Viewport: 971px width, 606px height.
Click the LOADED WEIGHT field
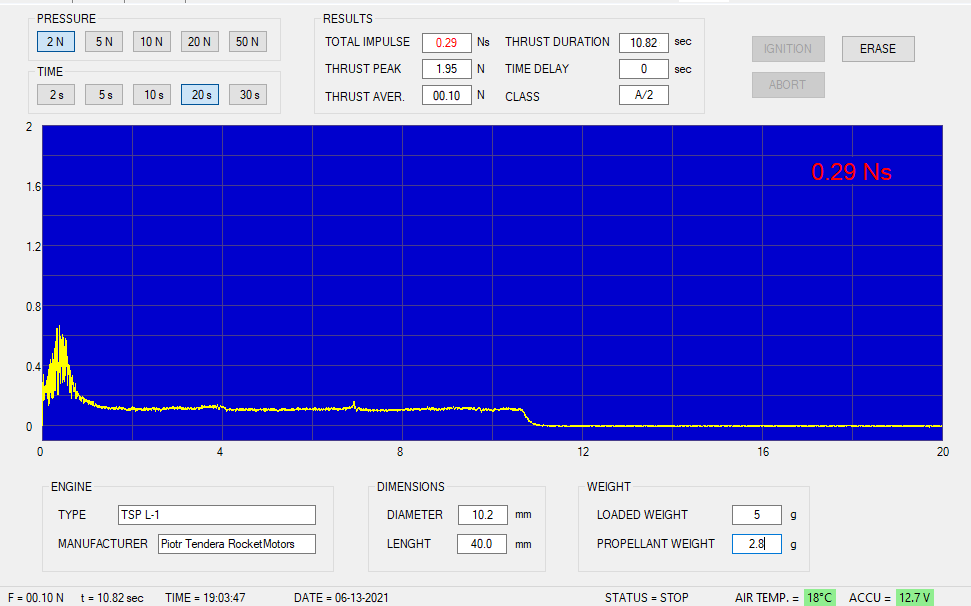pyautogui.click(x=756, y=515)
